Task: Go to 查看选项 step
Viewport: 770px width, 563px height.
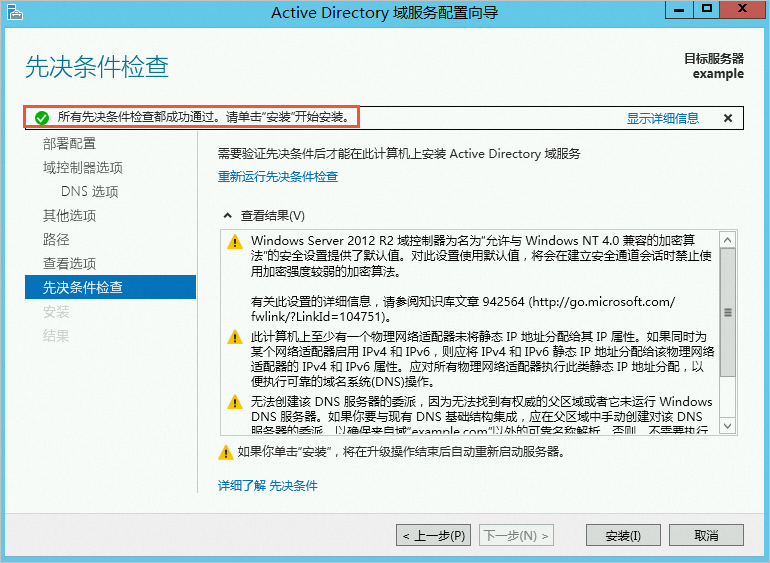Action: 69,263
